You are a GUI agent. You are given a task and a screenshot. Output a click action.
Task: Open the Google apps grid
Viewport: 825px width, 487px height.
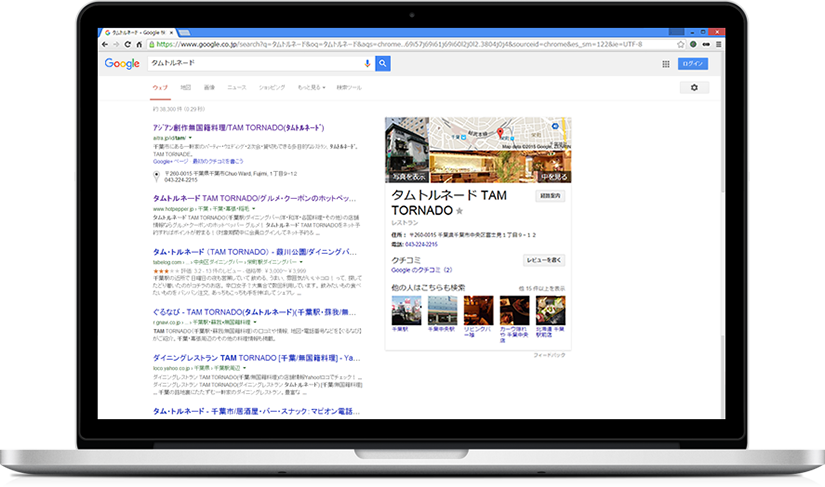[x=666, y=64]
